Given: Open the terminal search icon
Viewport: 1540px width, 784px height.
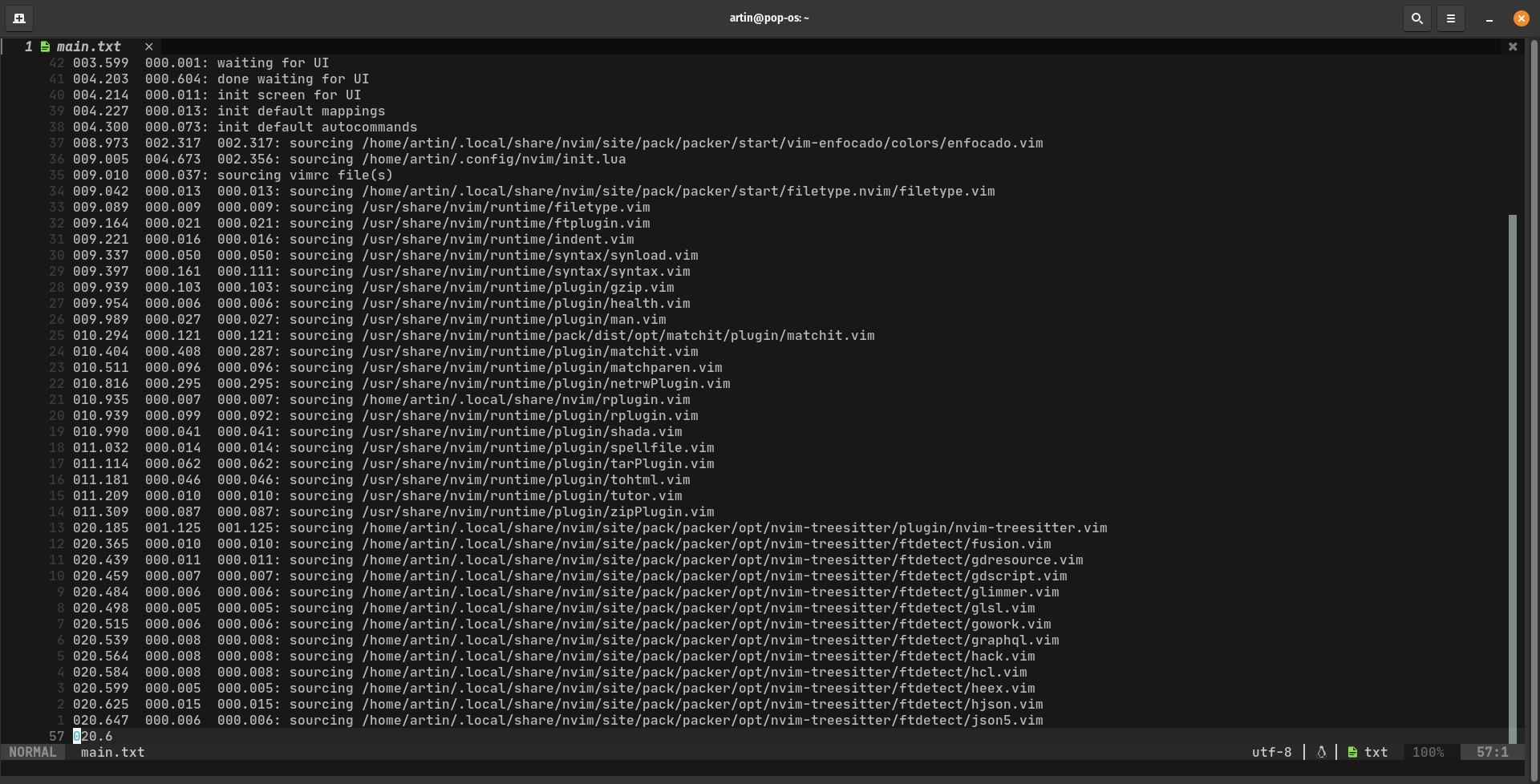Looking at the screenshot, I should [x=1416, y=18].
